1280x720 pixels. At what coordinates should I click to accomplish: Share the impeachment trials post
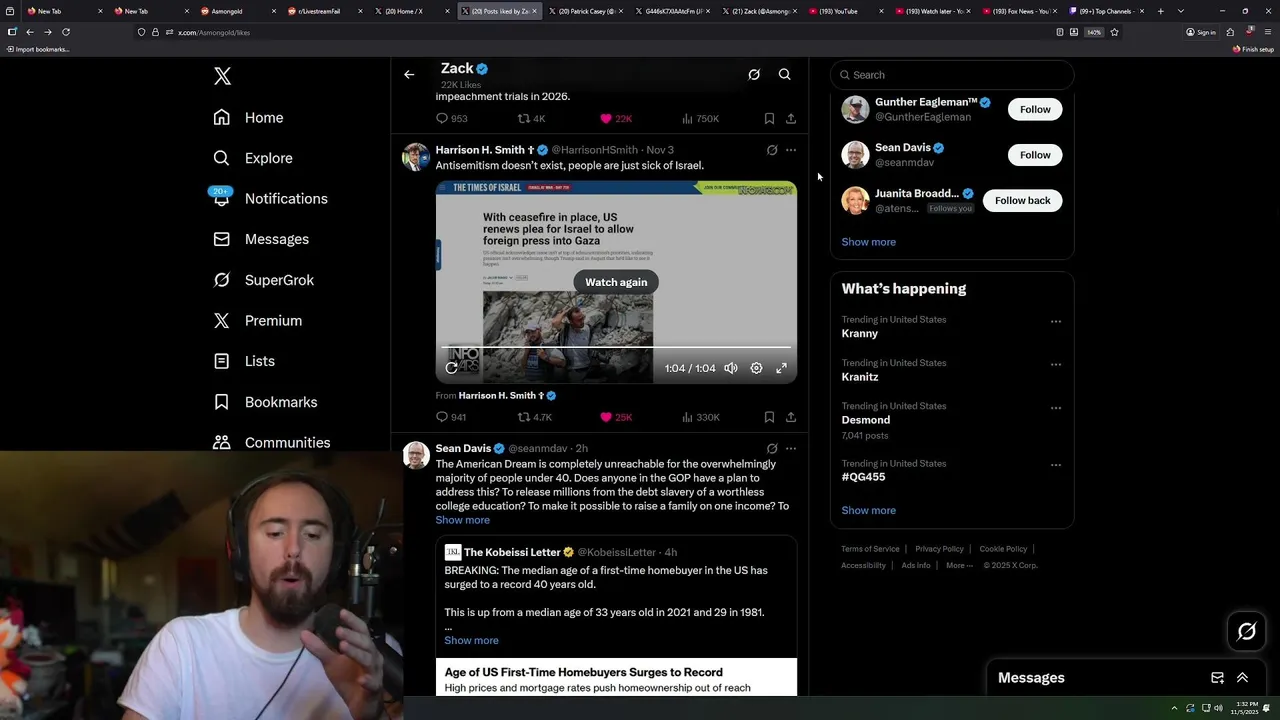(x=791, y=118)
